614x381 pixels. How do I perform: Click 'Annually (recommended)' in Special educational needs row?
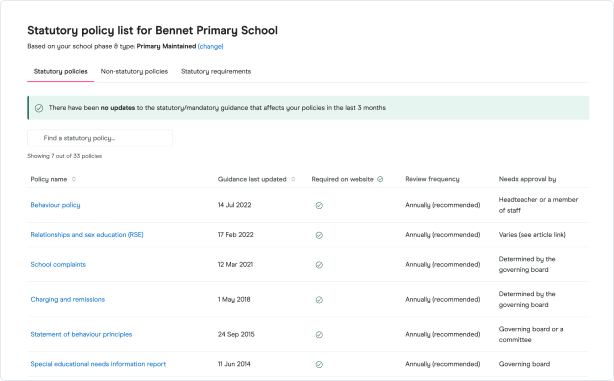pos(442,364)
